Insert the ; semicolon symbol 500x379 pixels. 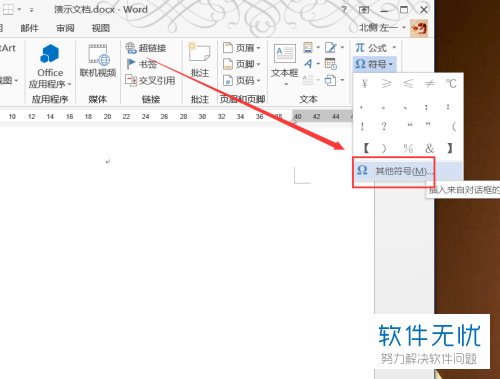tap(426, 107)
